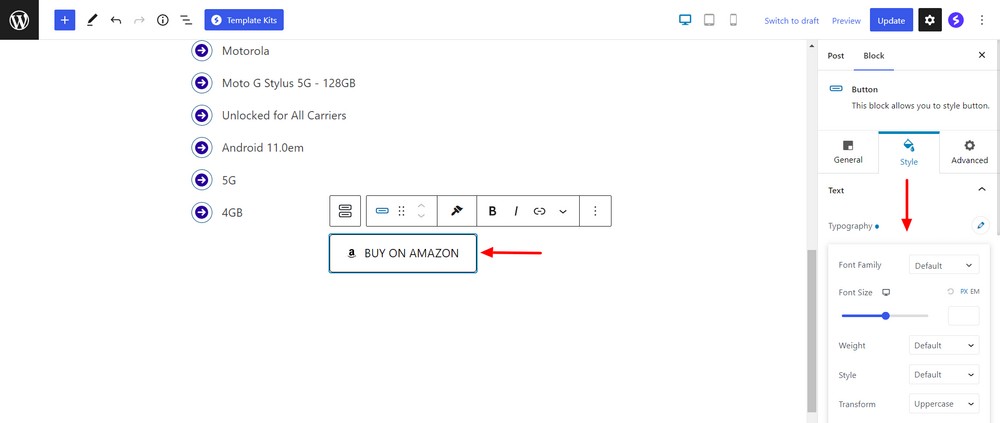
Task: Collapse the Text section
Action: (981, 190)
